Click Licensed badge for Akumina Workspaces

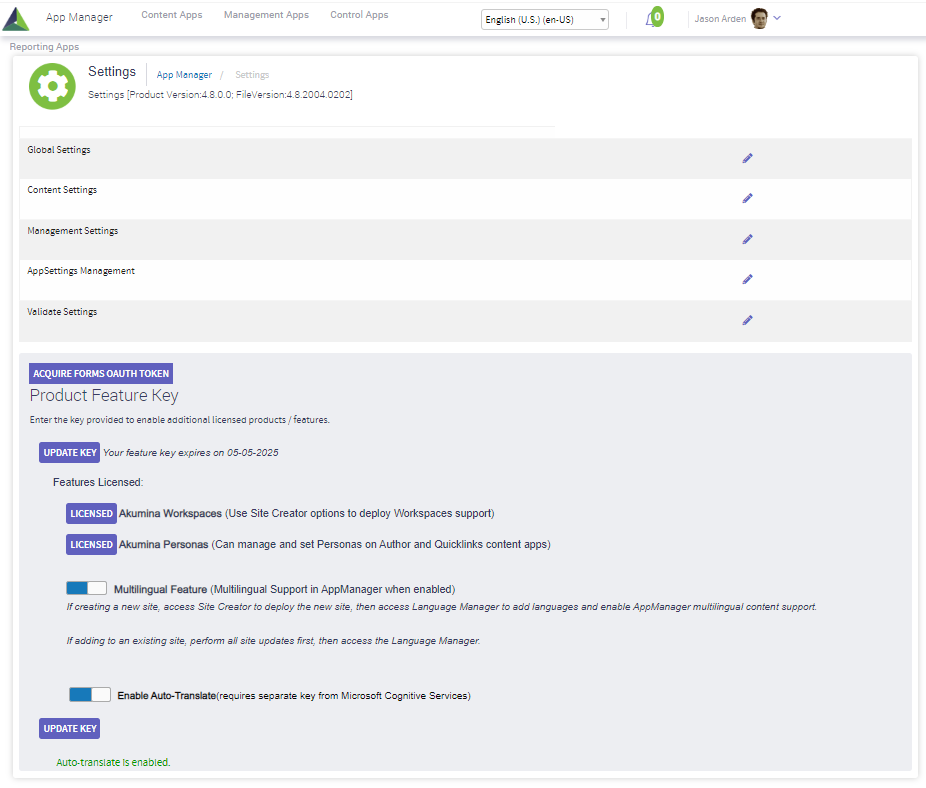coord(91,513)
